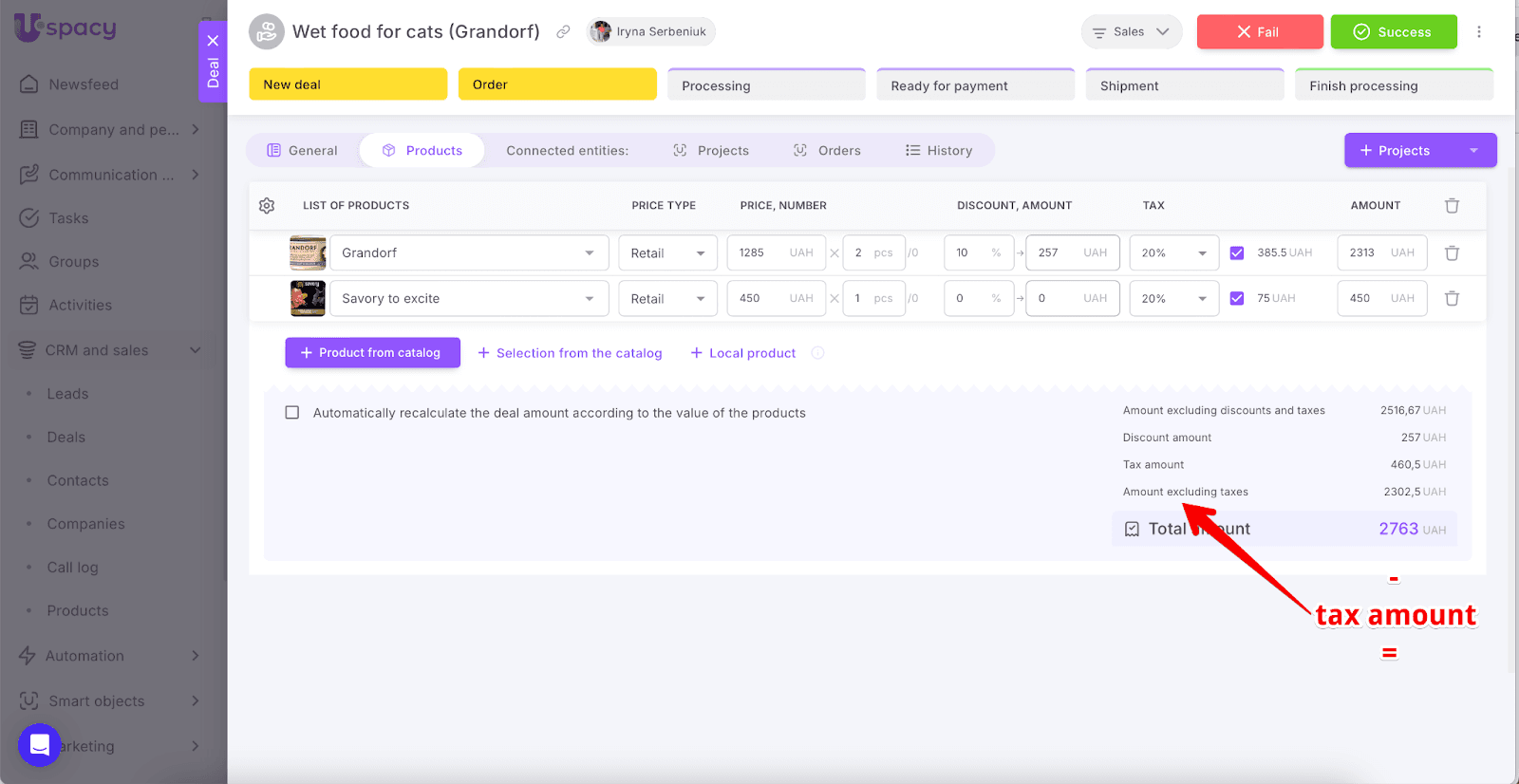This screenshot has width=1519, height=784.
Task: Open Grandorf row tax rate dropdown
Action: [1173, 253]
